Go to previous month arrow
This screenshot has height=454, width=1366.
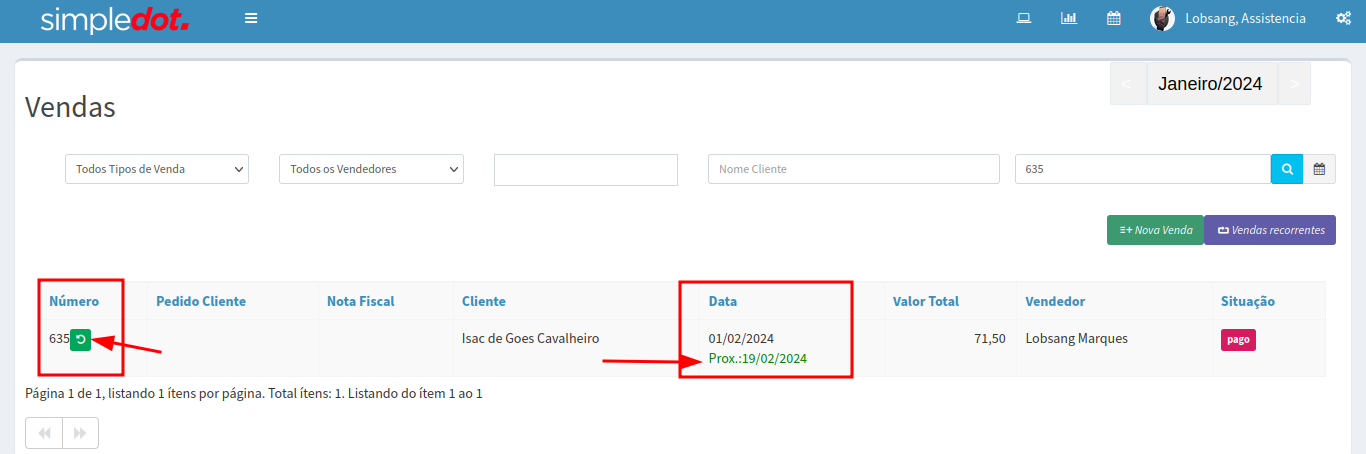coord(1127,84)
